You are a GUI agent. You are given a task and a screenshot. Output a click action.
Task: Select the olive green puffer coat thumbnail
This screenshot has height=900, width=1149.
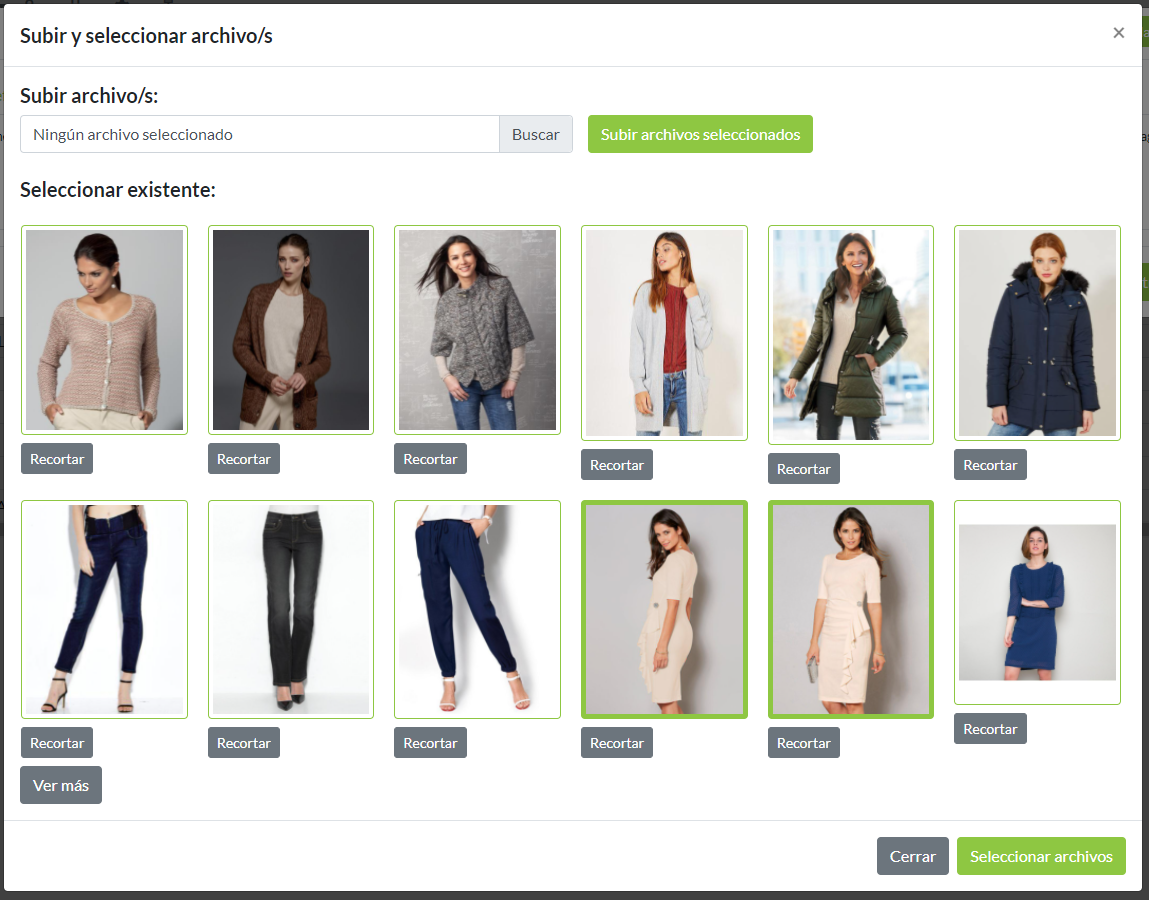pyautogui.click(x=851, y=335)
